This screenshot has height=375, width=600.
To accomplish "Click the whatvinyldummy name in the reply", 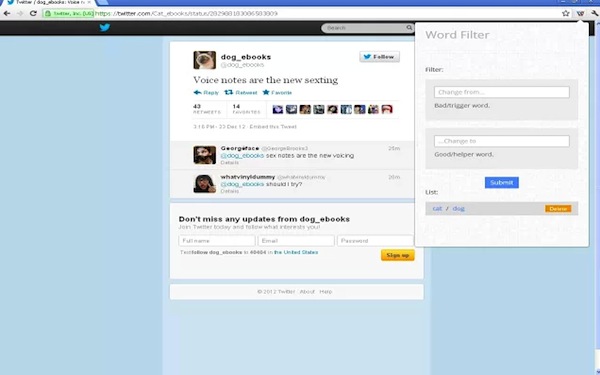I will (248, 177).
